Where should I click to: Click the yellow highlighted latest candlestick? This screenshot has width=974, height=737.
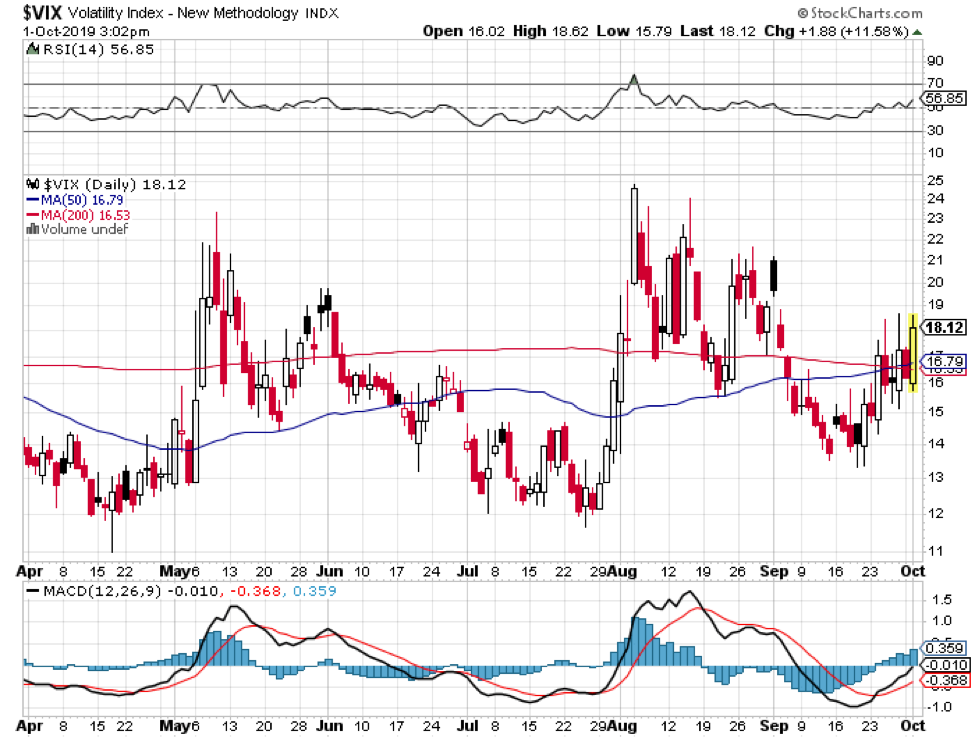tap(913, 352)
